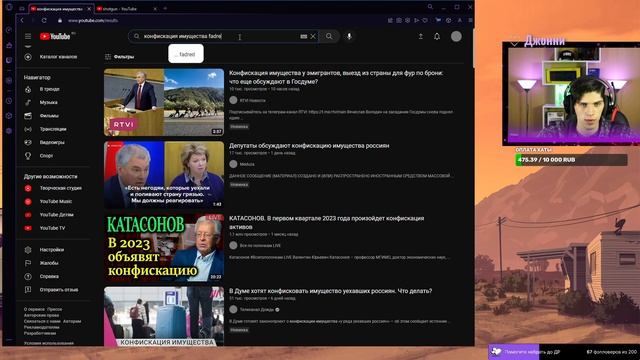Open title В Думе хотят конфисковать имущество
The image size is (640, 360).
(x=331, y=291)
